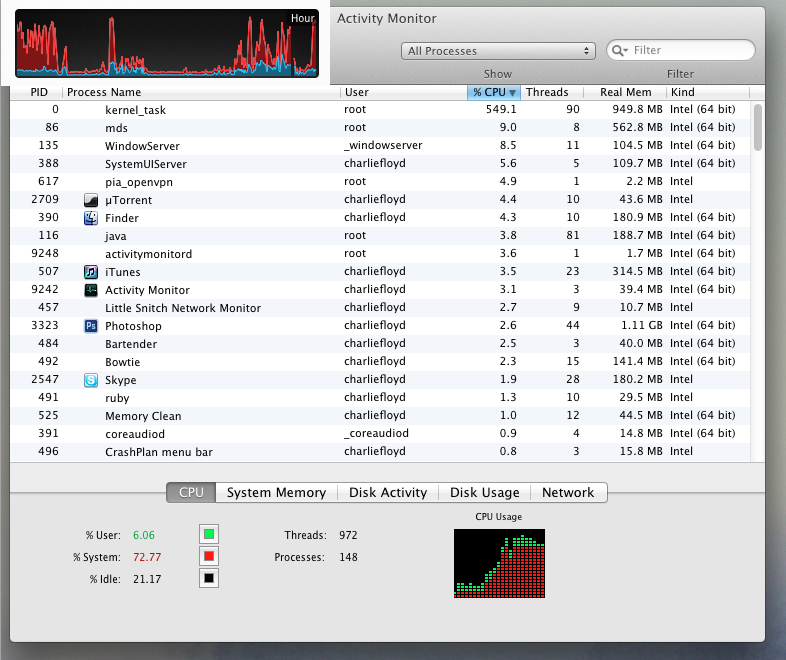Click the Activity Monitor app icon in list
This screenshot has width=786, height=660.
(x=91, y=290)
